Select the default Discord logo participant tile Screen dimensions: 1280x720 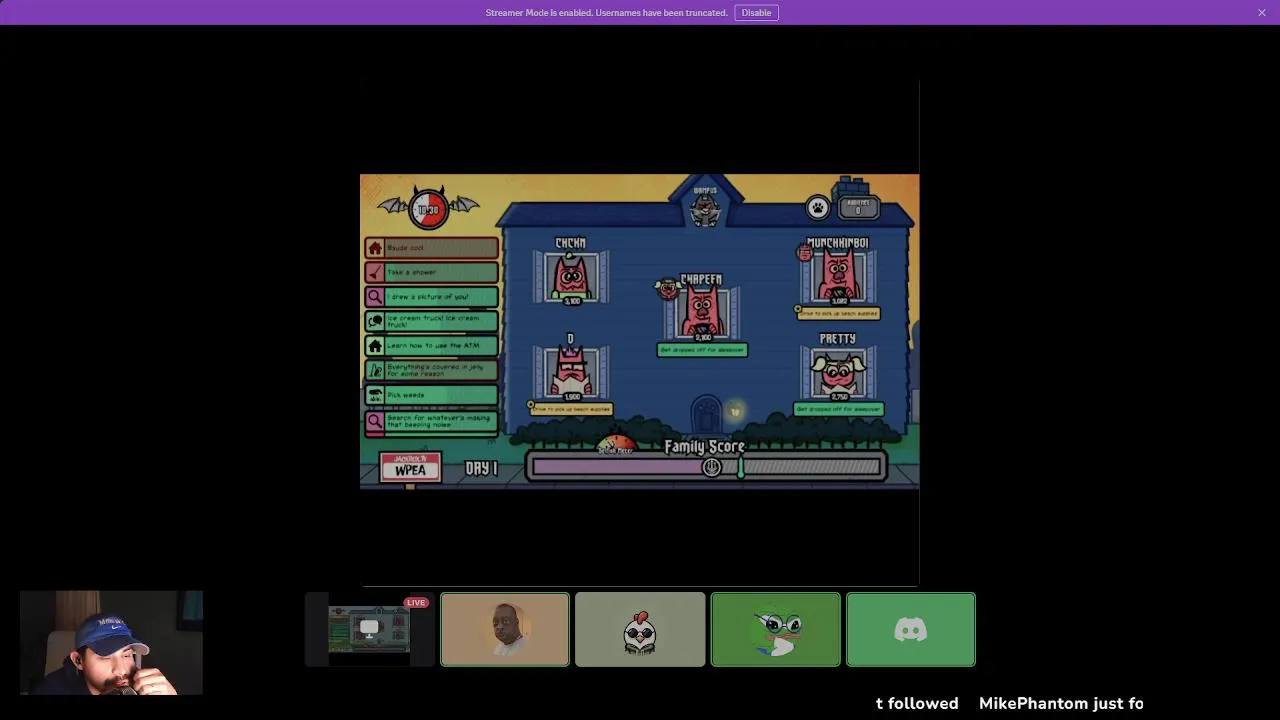[911, 629]
